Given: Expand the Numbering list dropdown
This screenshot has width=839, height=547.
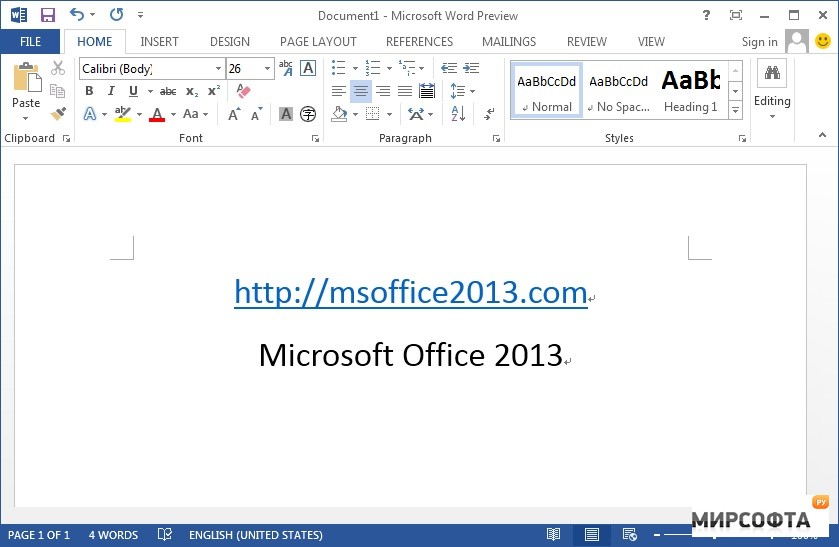Looking at the screenshot, I should click(389, 69).
